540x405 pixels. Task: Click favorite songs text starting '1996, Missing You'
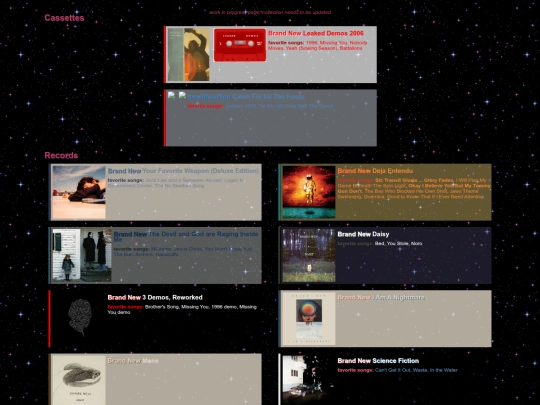[x=319, y=45]
